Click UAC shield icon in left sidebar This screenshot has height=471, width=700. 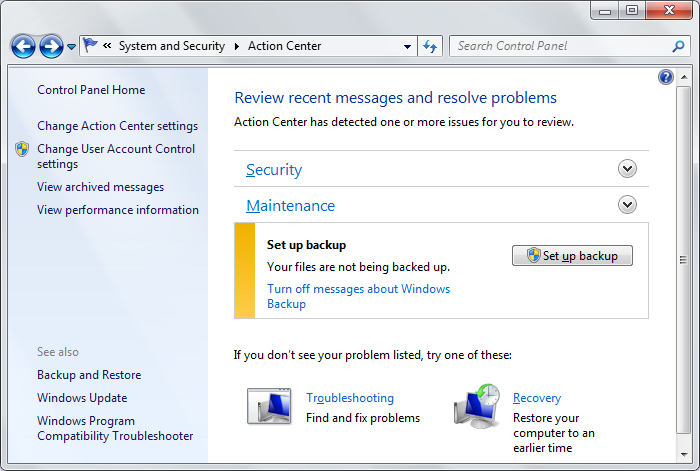[x=22, y=149]
